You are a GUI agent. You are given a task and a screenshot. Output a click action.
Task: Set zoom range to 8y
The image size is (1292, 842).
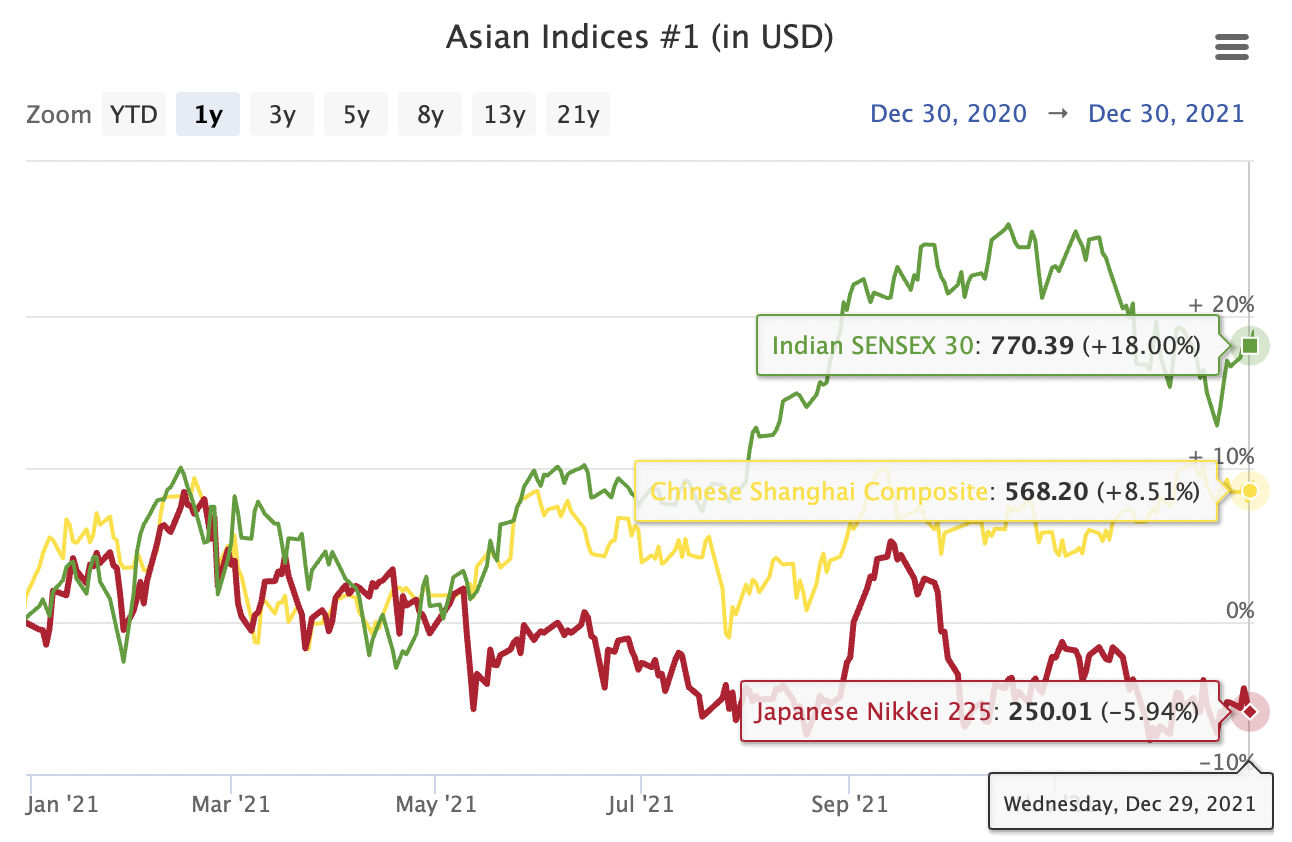pos(430,114)
